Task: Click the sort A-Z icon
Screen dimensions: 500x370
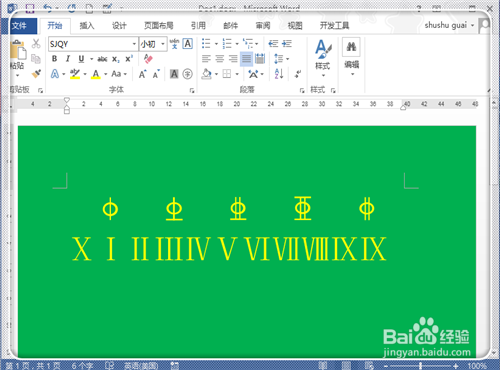Action: (279, 74)
